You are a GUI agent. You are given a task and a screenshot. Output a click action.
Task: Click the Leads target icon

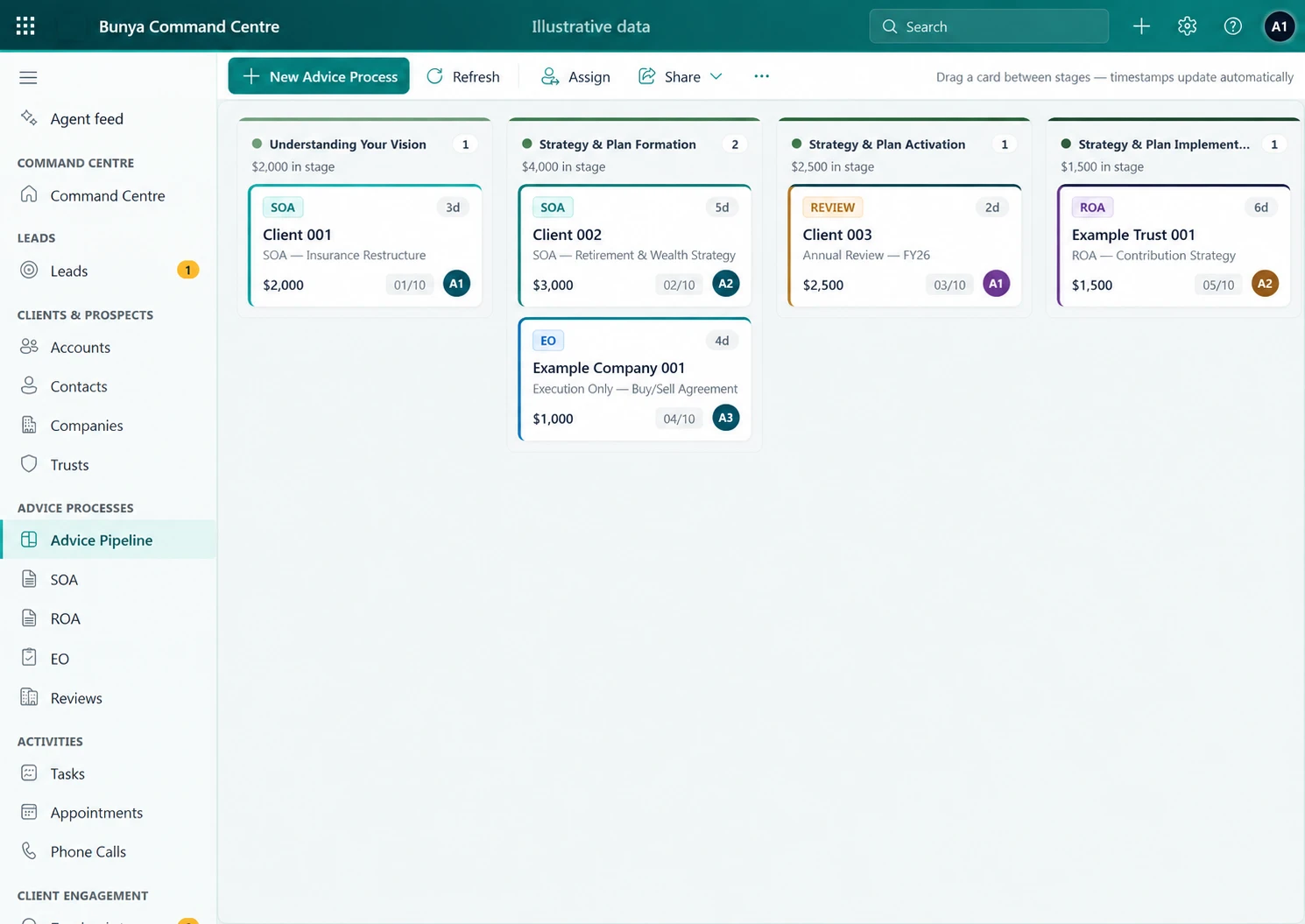[x=29, y=270]
